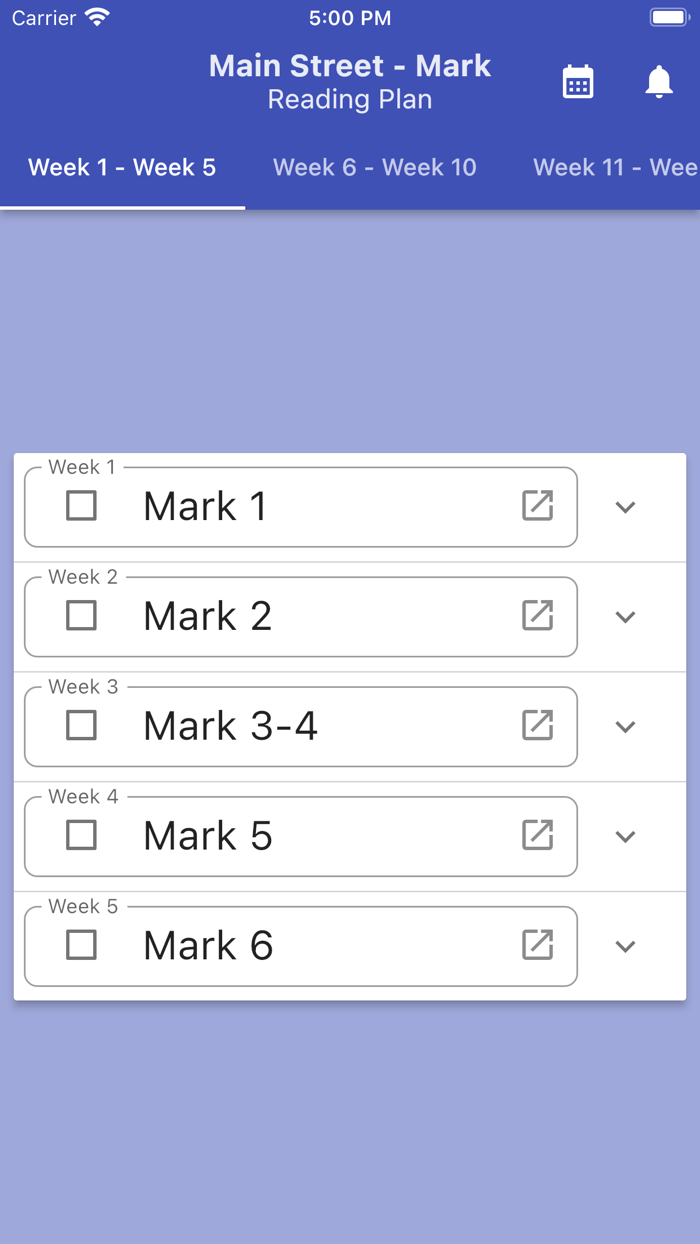Open Mark 6 reading via its external link icon
This screenshot has height=1244, width=700.
click(x=539, y=945)
